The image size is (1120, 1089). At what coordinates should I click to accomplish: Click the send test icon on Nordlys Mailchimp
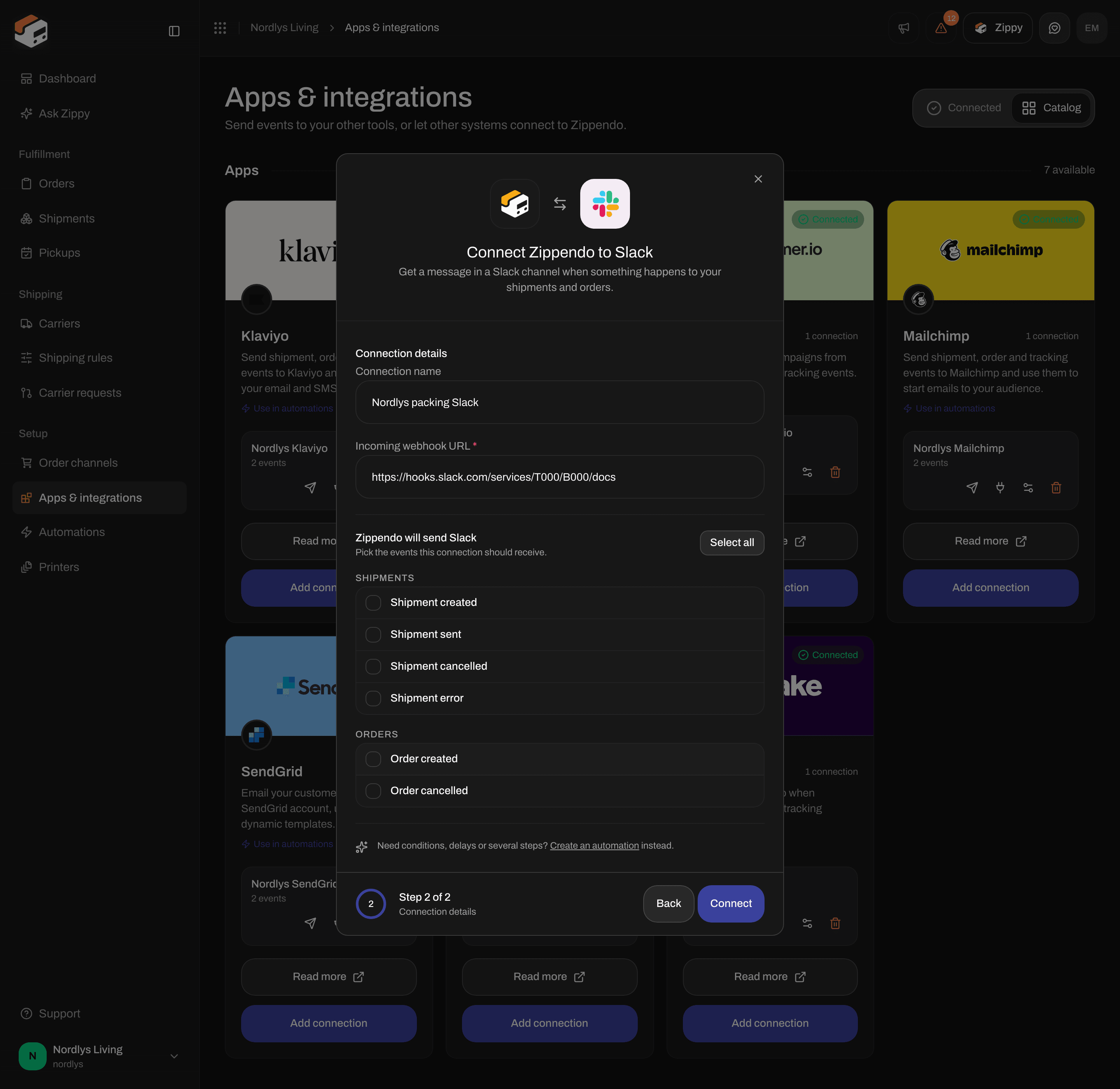pos(972,487)
